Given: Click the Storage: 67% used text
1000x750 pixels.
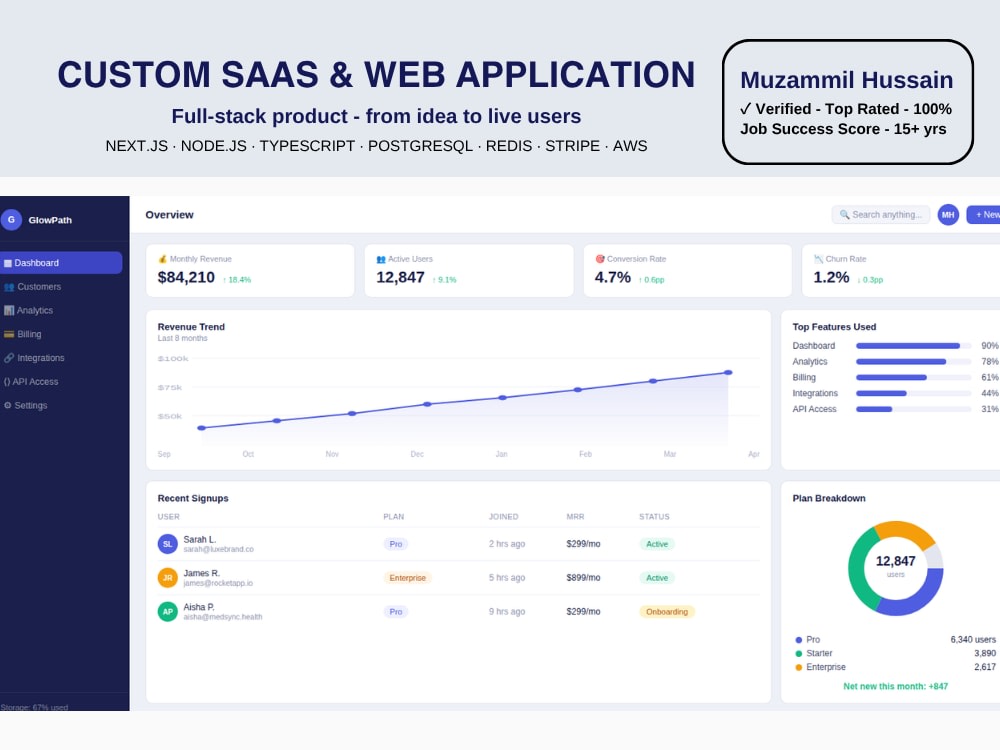Looking at the screenshot, I should 34,707.
